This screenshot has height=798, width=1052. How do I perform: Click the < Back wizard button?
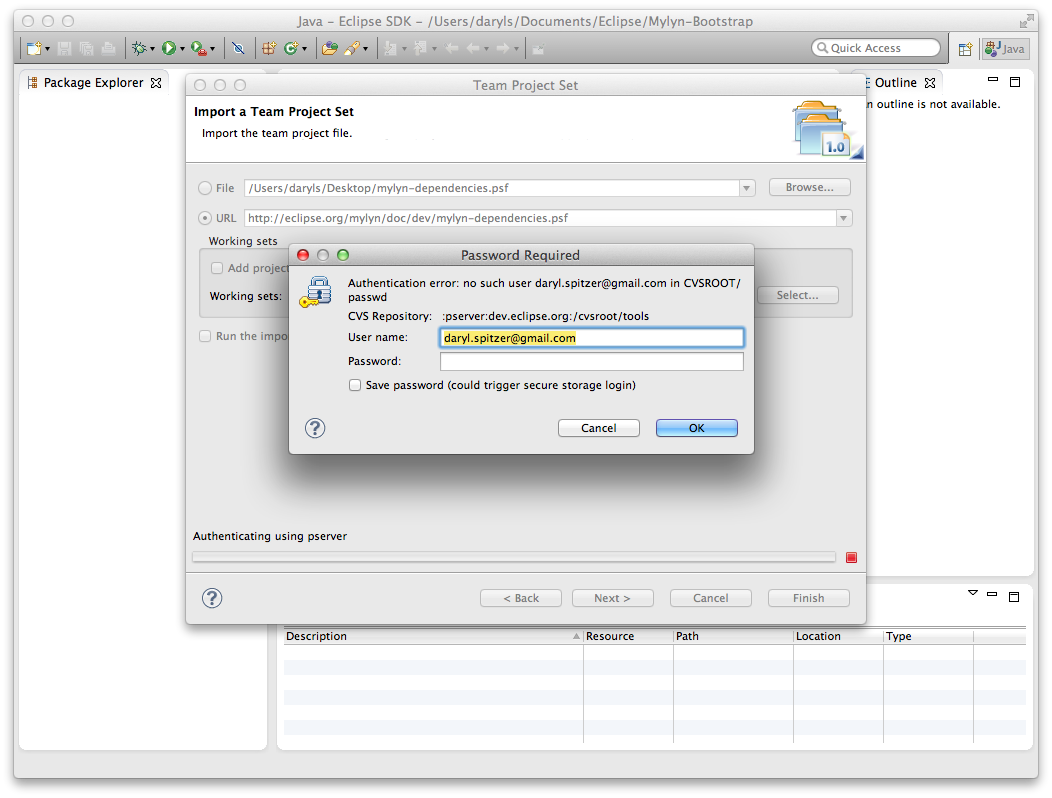[521, 598]
